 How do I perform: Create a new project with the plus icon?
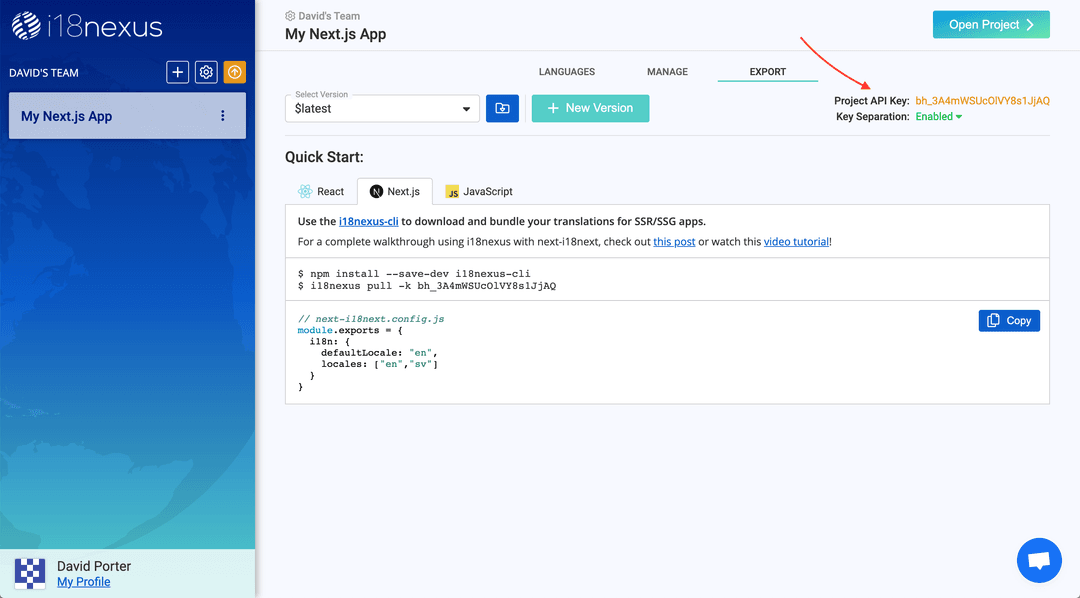(177, 72)
